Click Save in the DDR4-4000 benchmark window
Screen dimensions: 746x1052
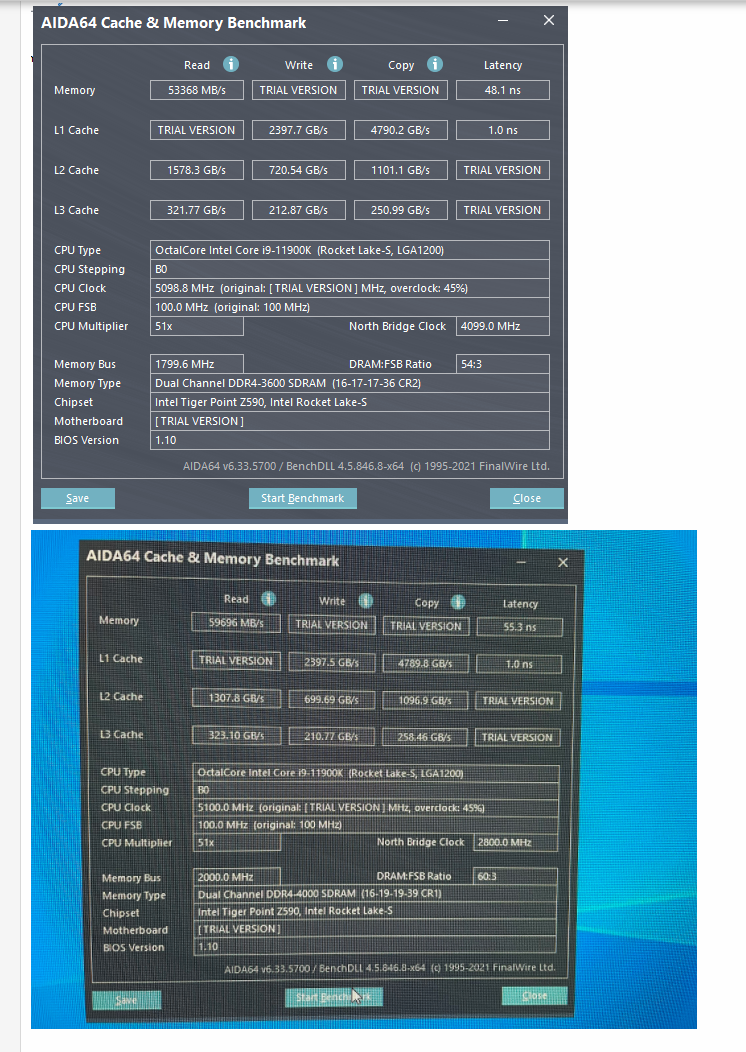[x=126, y=1000]
